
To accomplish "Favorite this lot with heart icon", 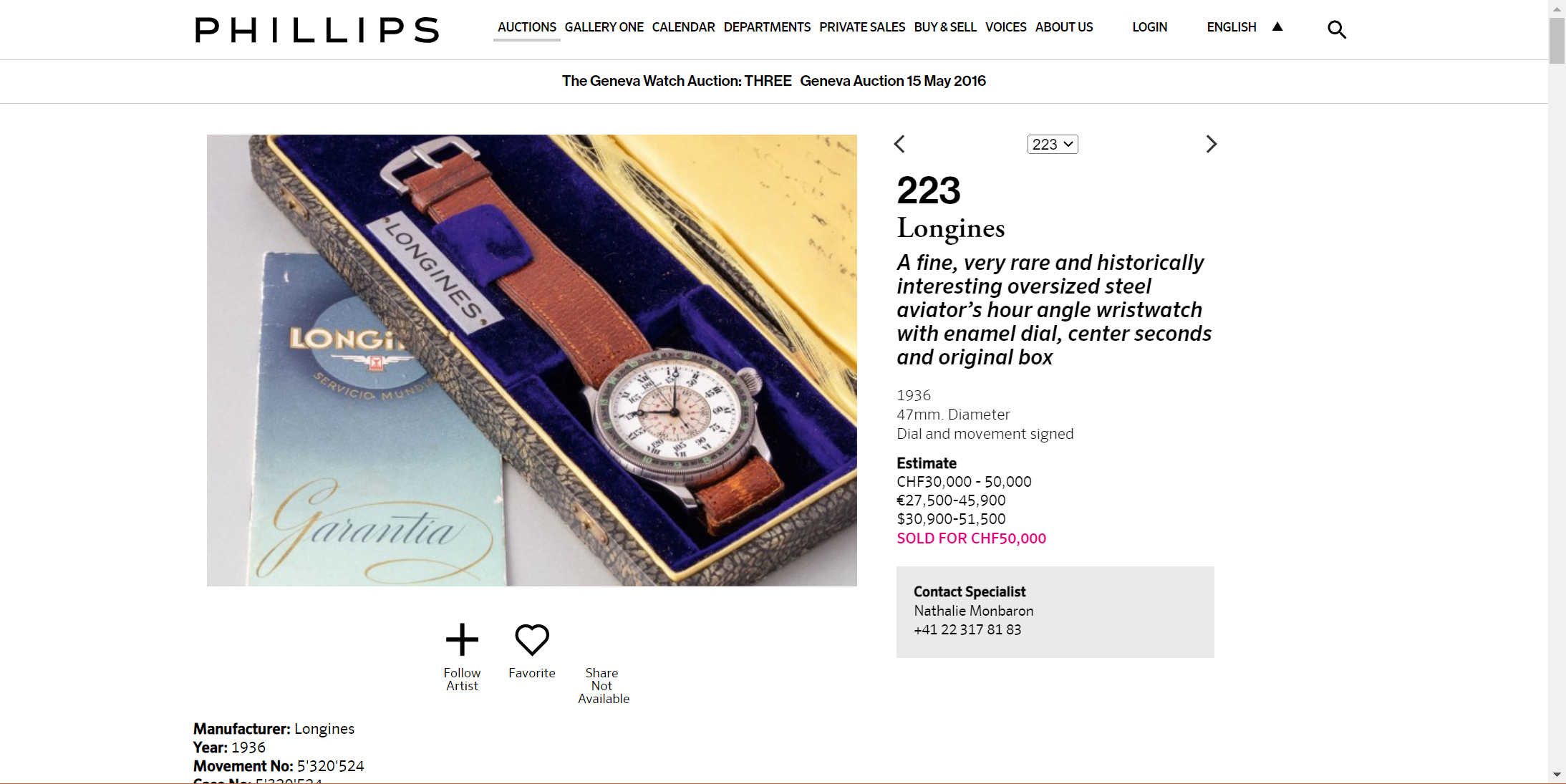I will tap(532, 639).
